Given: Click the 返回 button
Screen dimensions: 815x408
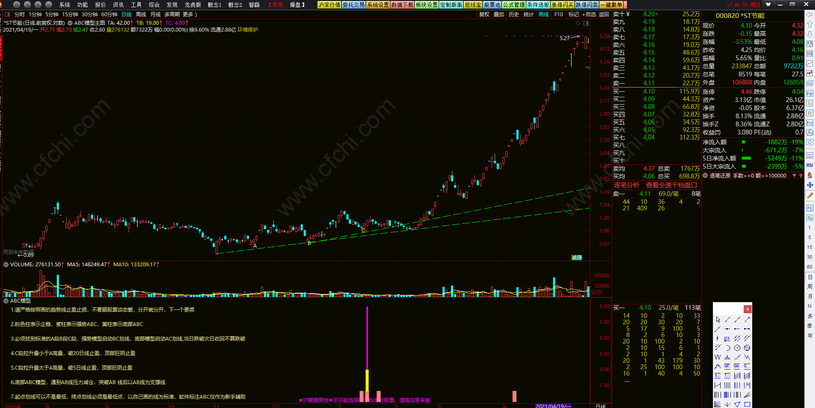Looking at the screenshot, I should pos(604,15).
